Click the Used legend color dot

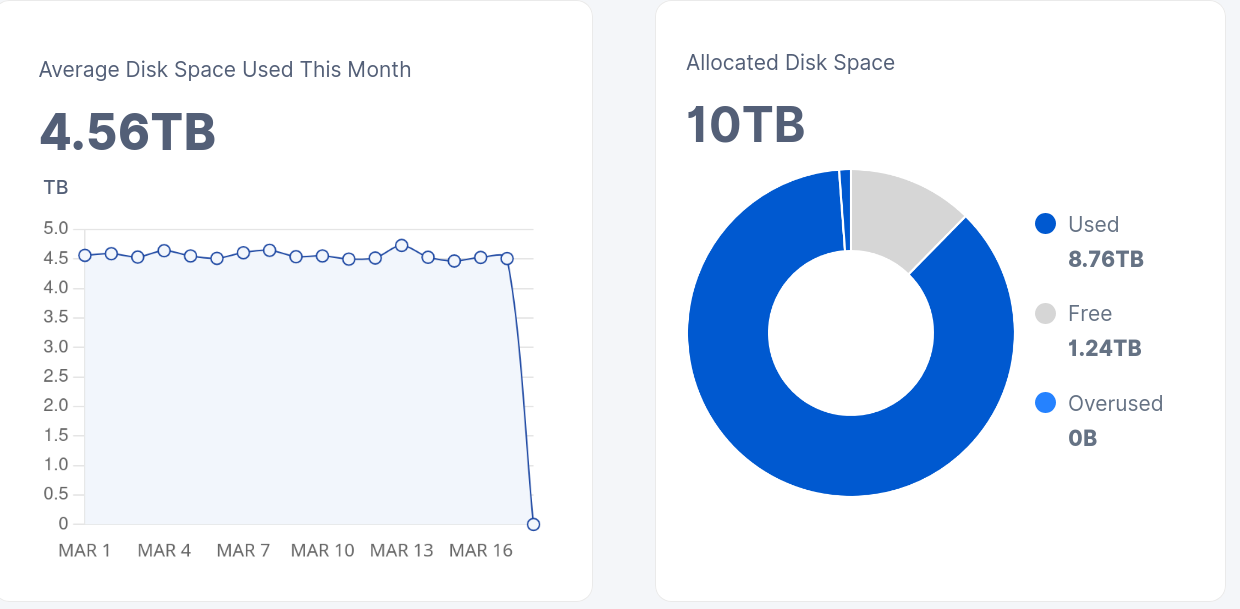(x=1045, y=224)
